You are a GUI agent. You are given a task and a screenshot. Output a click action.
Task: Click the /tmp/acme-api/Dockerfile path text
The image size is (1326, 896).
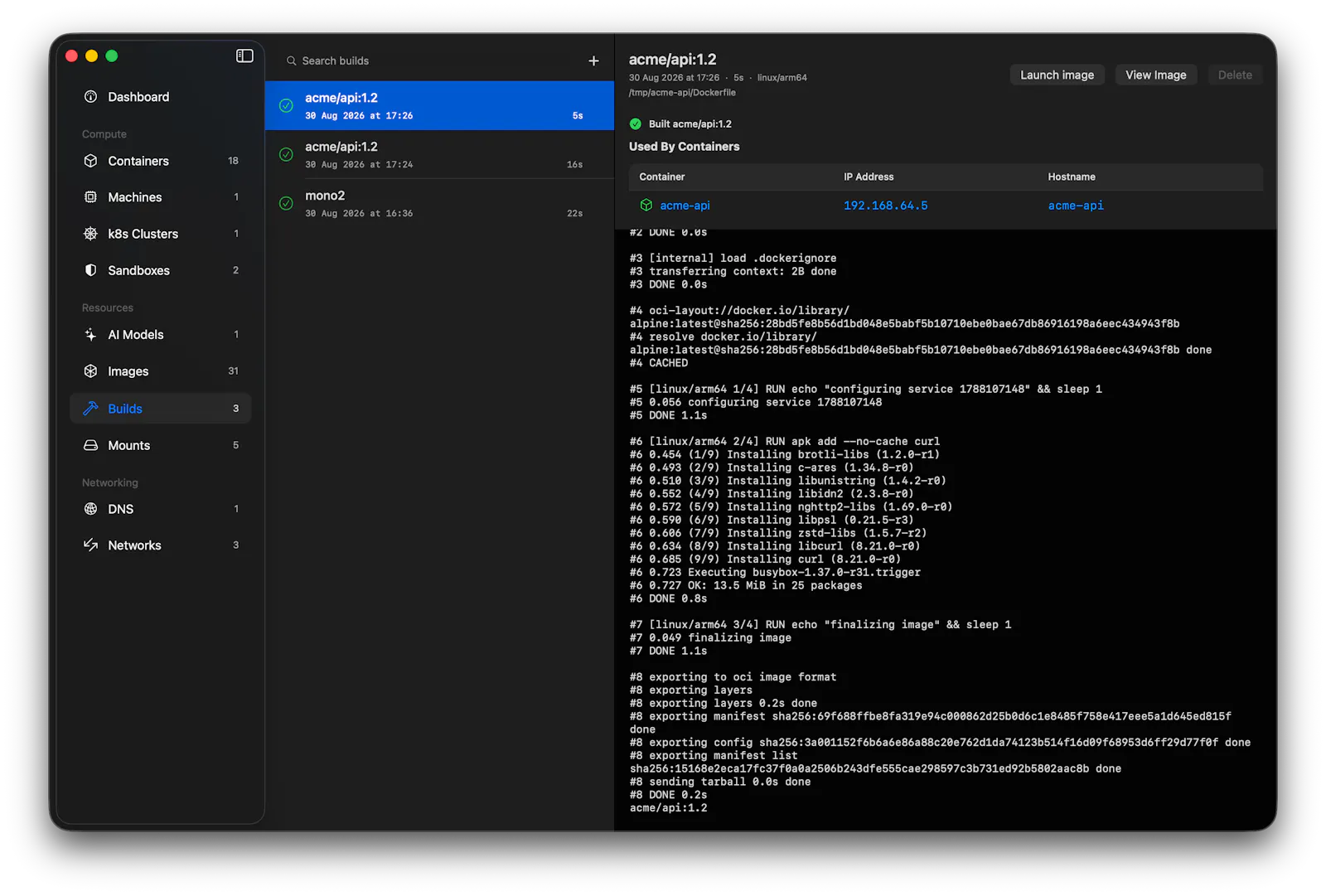click(682, 93)
